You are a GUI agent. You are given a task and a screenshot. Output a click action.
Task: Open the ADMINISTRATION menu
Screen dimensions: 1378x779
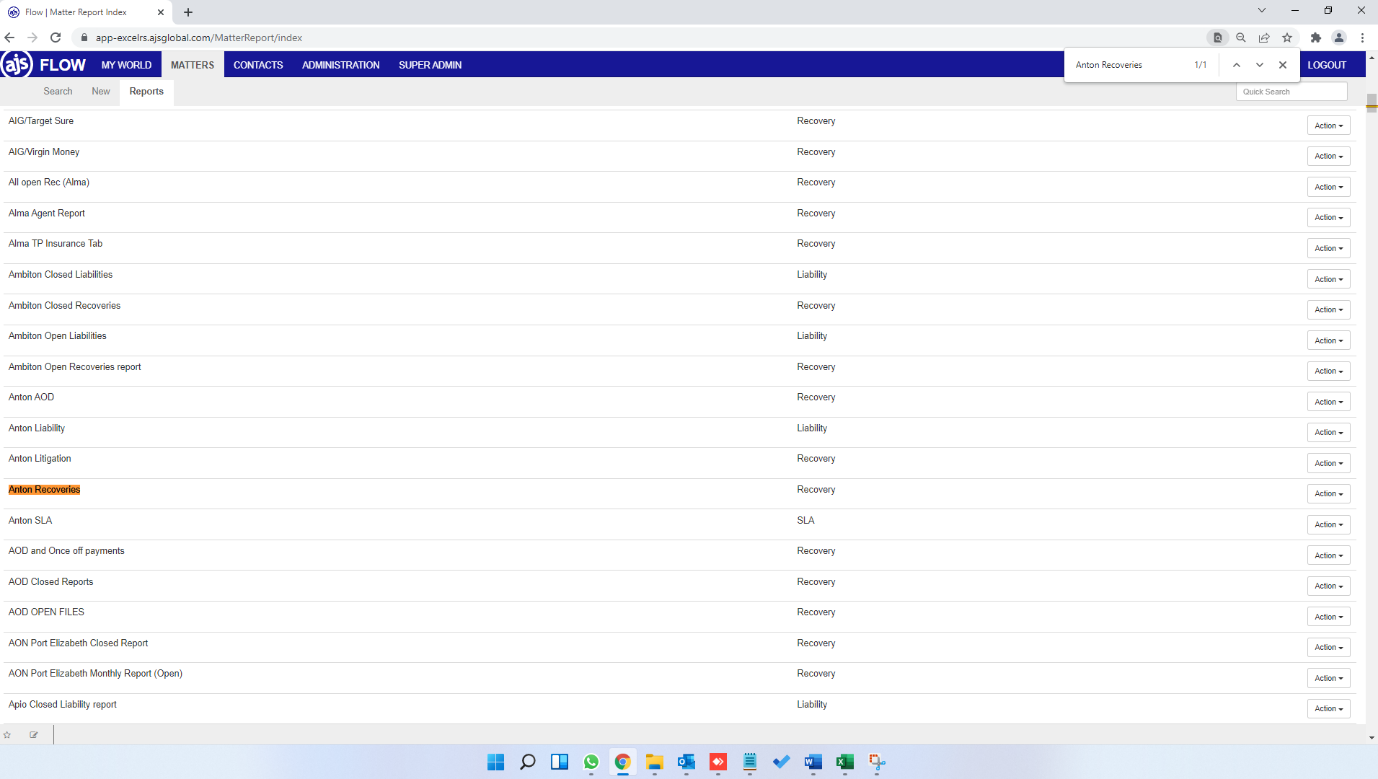[341, 65]
